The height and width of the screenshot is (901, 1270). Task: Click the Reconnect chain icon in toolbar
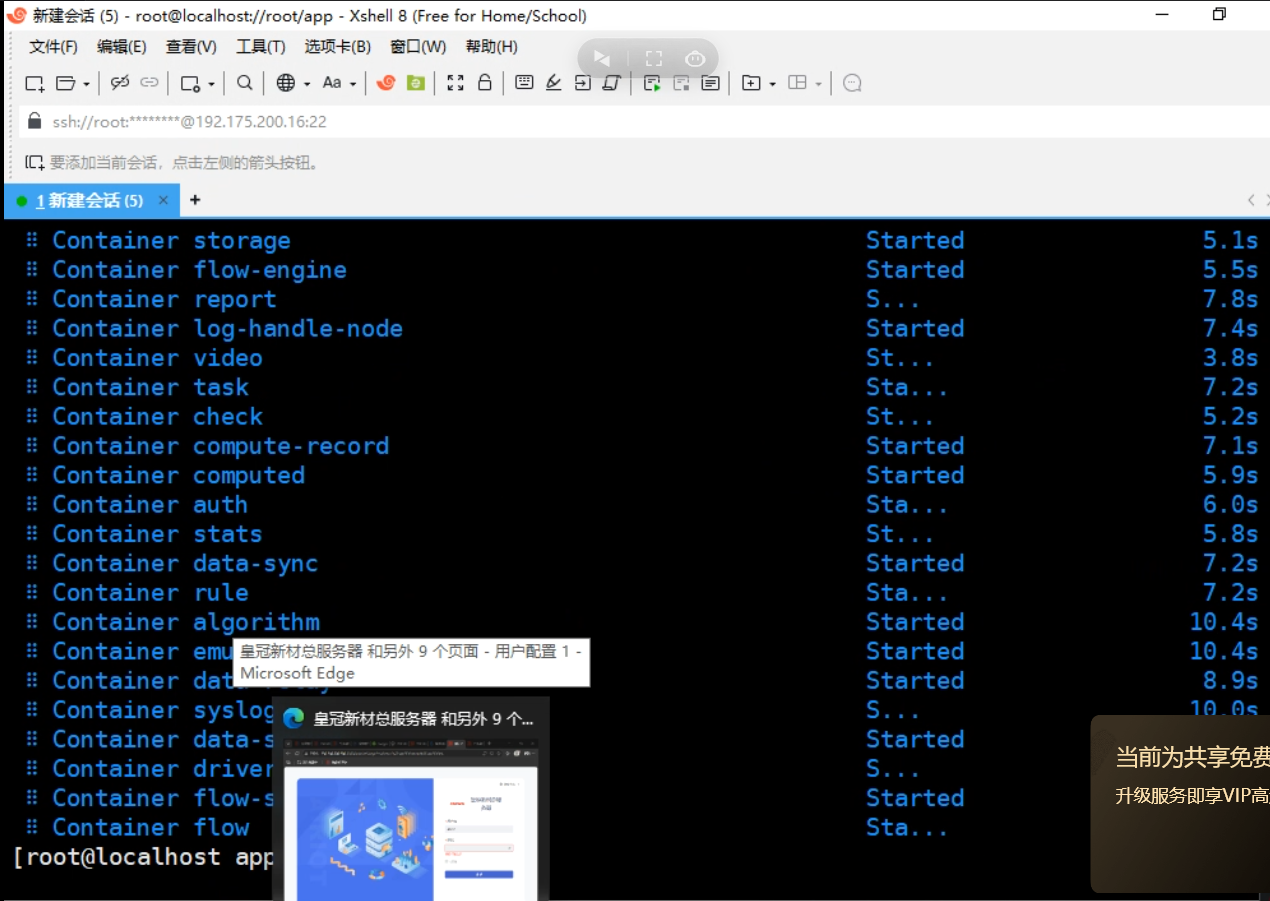(x=150, y=83)
